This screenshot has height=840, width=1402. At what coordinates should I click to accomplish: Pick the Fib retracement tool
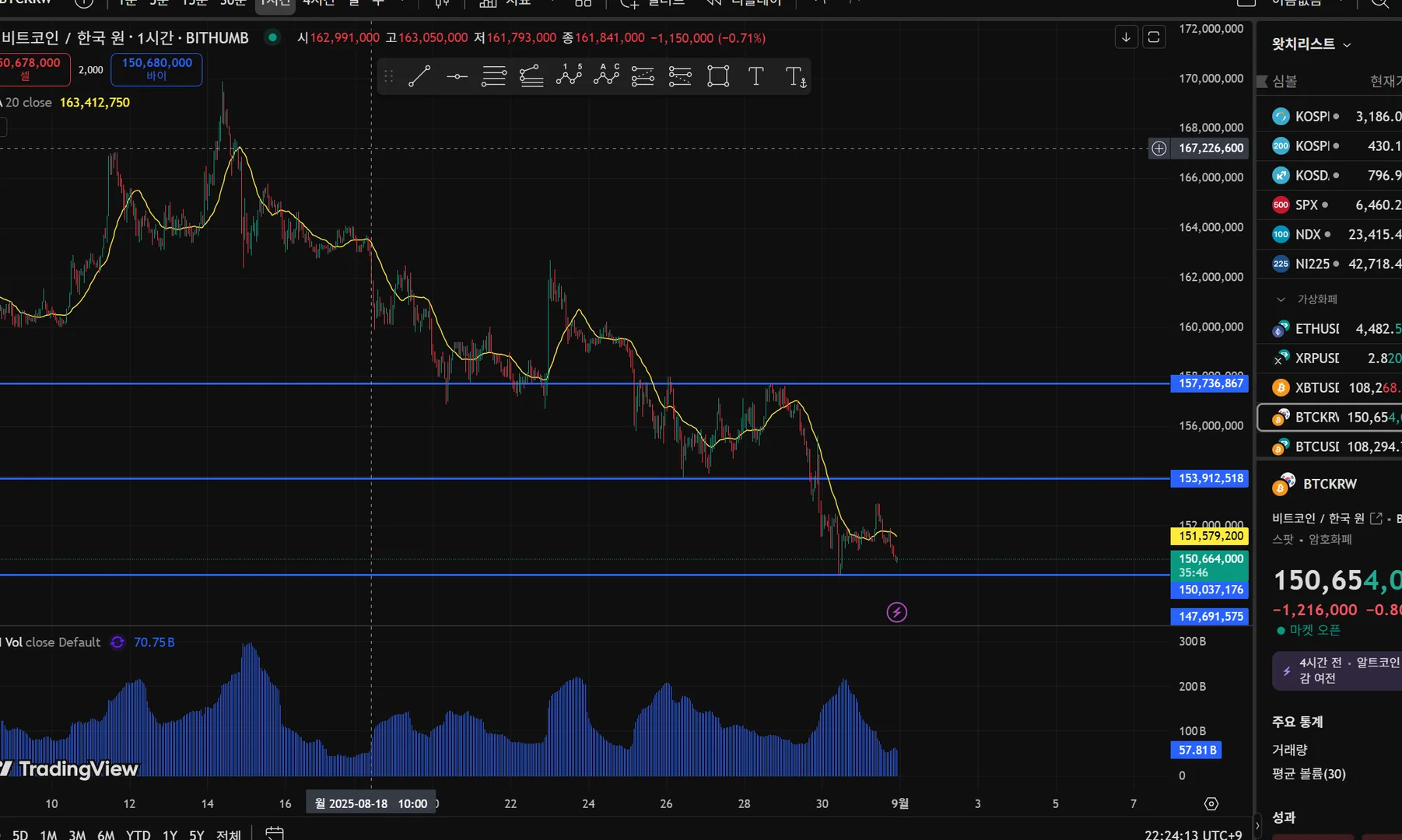(494, 76)
